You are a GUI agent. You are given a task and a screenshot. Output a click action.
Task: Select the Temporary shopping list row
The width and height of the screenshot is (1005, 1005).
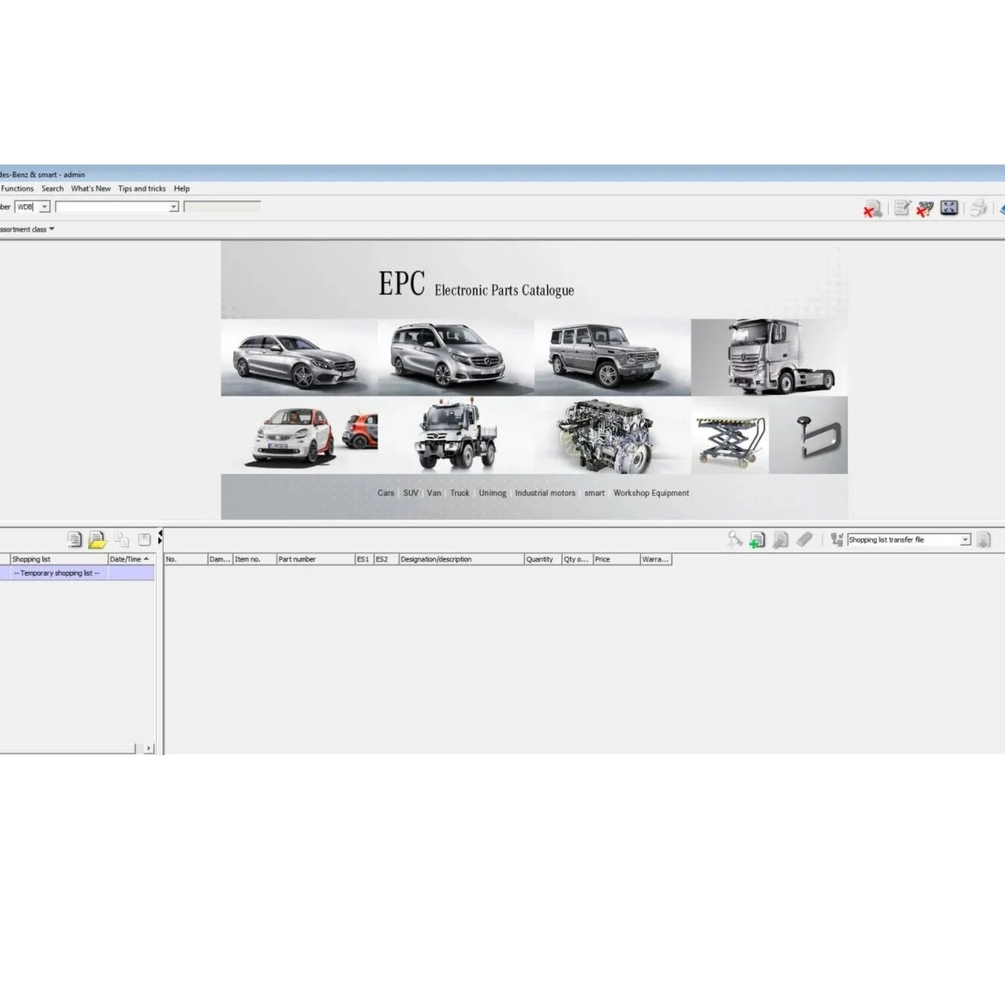77,573
